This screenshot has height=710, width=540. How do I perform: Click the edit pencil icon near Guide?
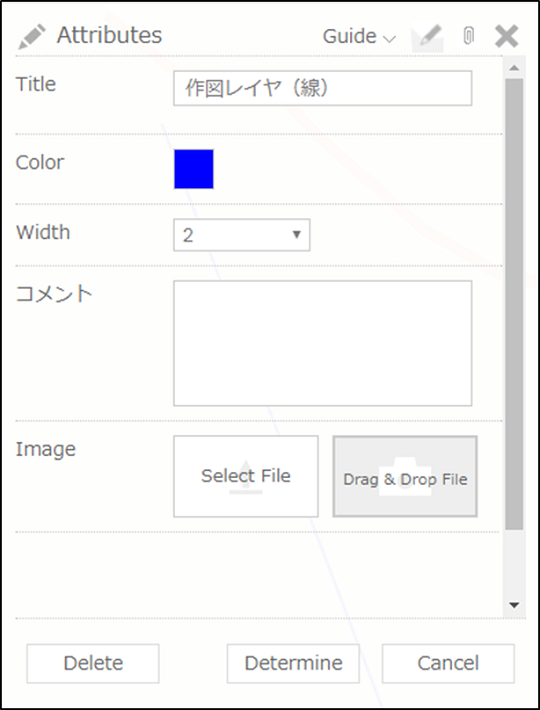[427, 38]
